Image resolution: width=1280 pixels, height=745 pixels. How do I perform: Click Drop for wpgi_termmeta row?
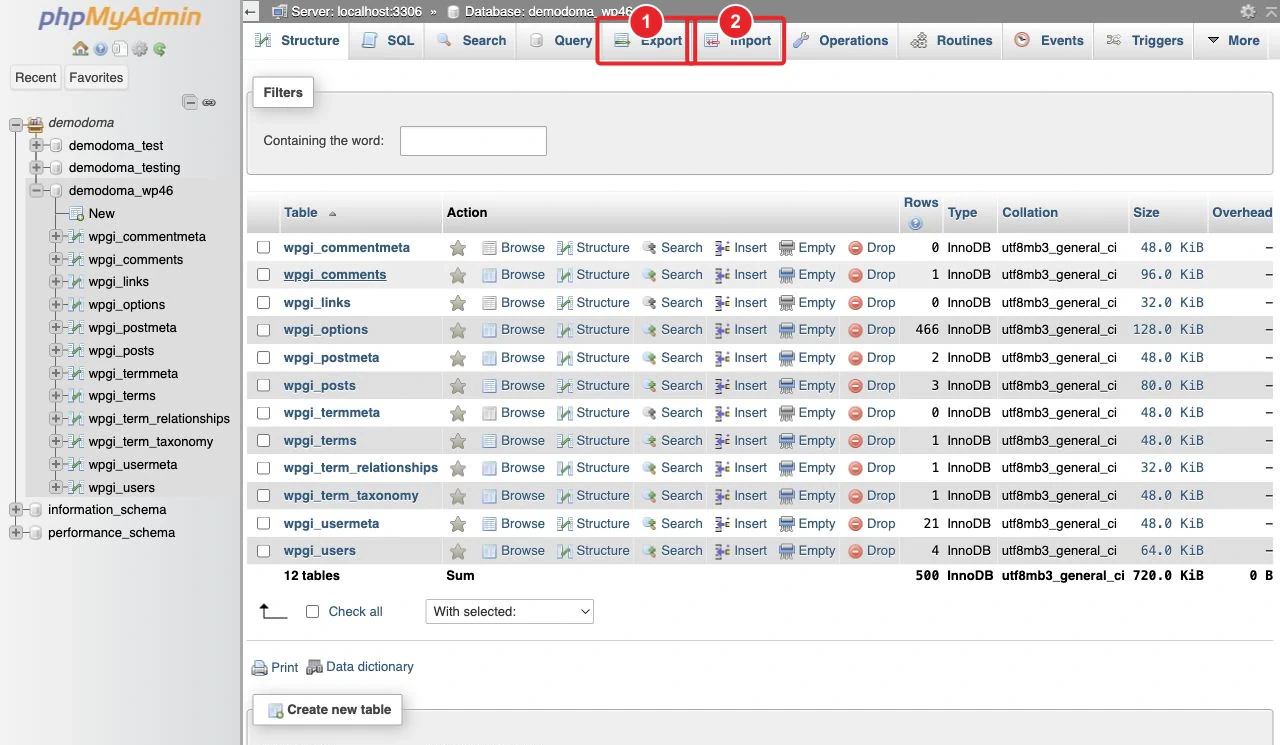872,413
